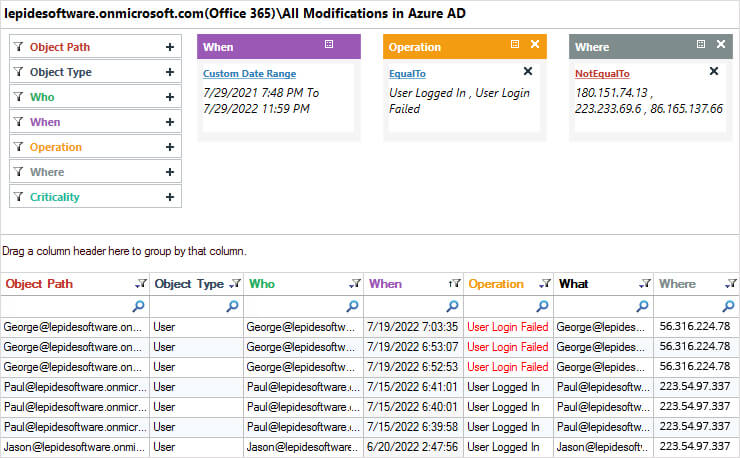Sort by the Operation column header

(x=496, y=284)
